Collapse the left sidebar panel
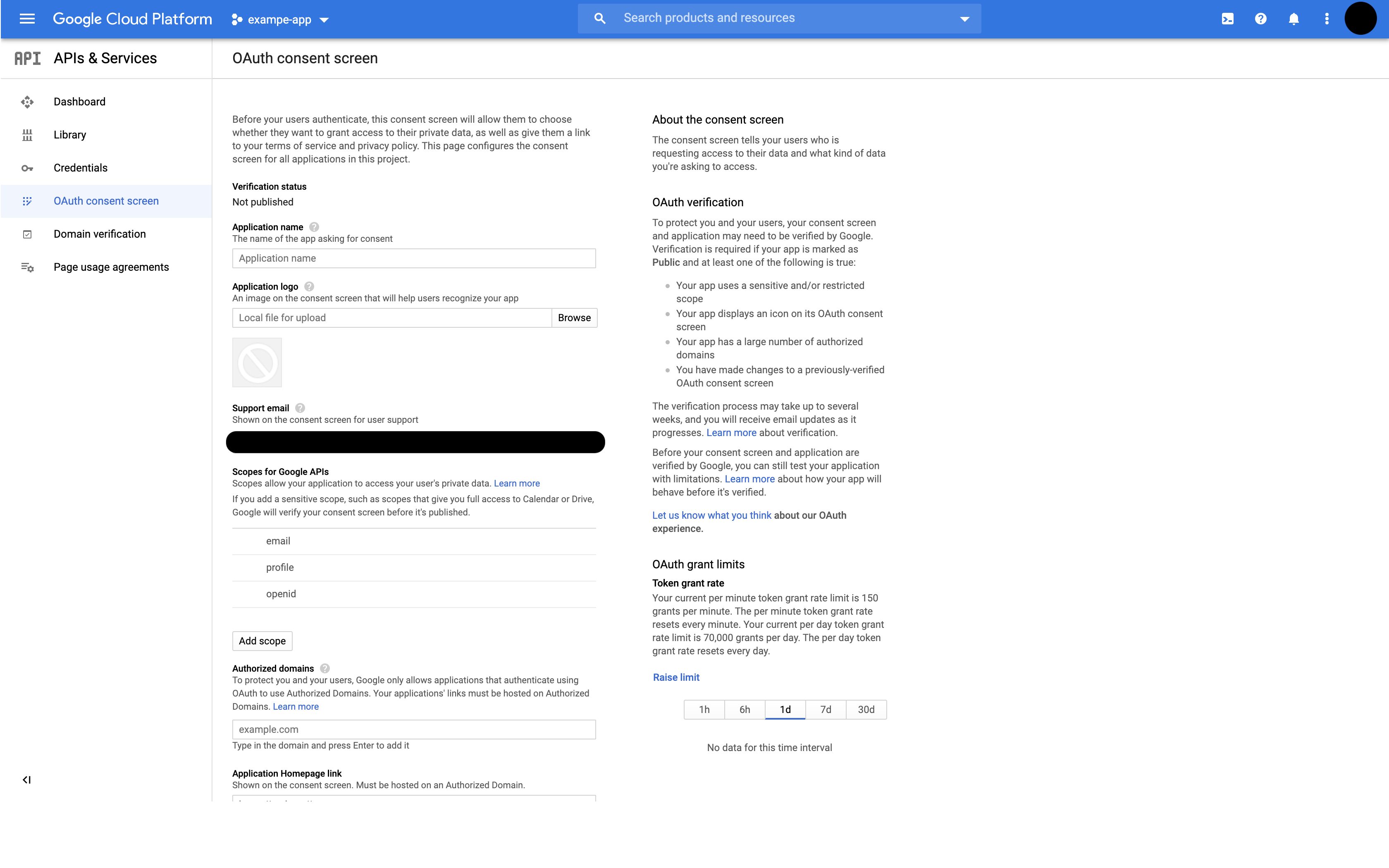This screenshot has height=868, width=1389. (26, 780)
